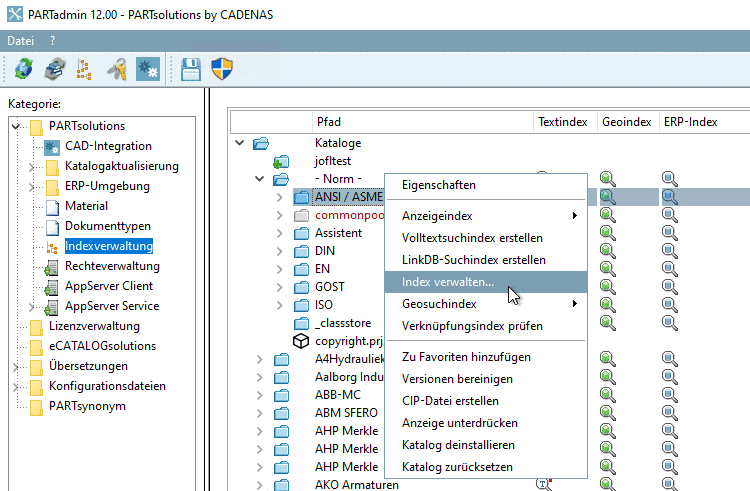Image resolution: width=750 pixels, height=491 pixels.
Task: Choose Index verwalten... from context menu
Action: 447,282
